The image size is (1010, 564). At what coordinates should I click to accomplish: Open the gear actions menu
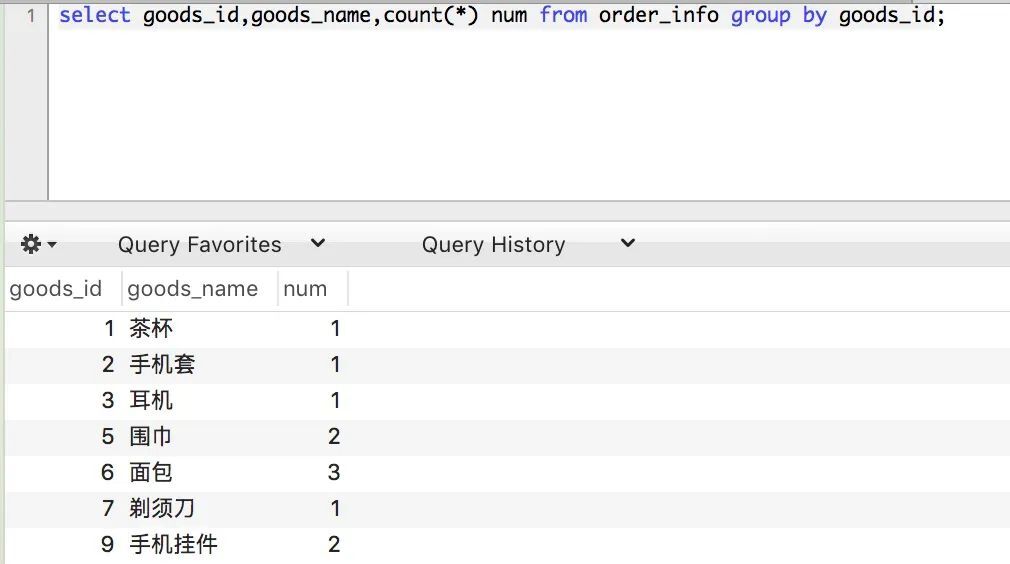39,244
